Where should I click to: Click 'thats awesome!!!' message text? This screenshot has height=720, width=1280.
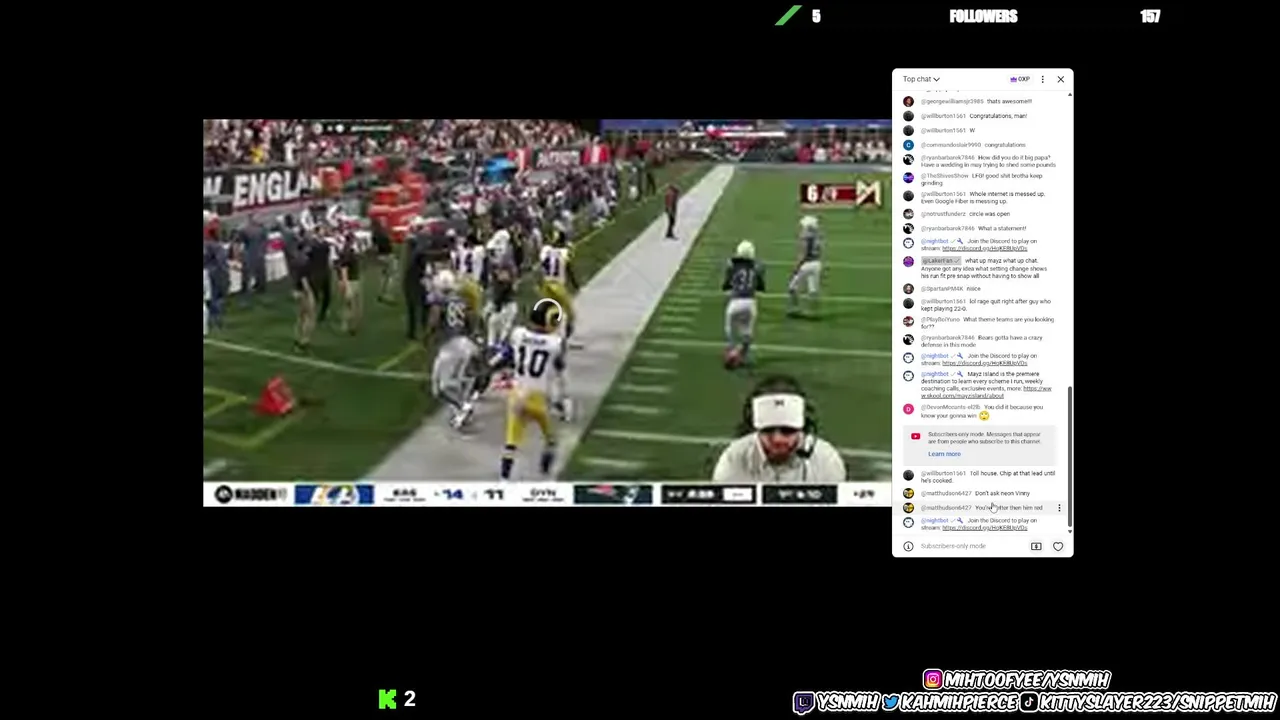1009,101
